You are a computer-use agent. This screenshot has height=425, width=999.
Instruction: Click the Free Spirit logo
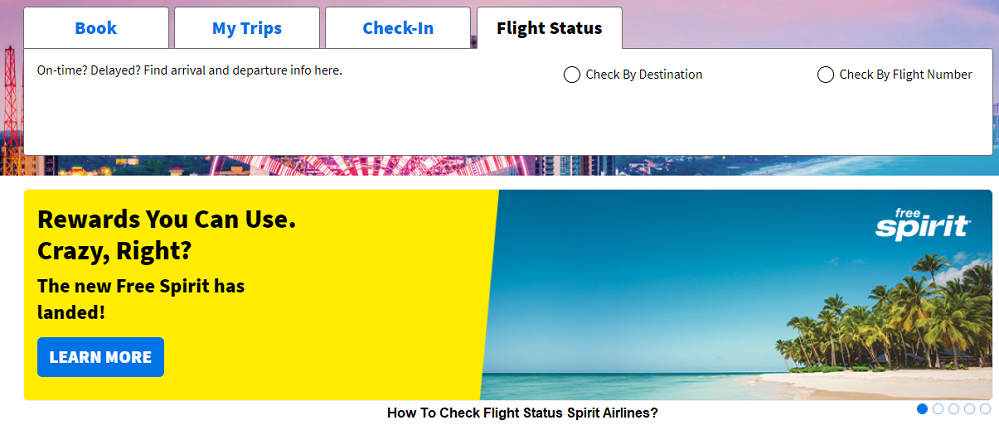[x=922, y=225]
